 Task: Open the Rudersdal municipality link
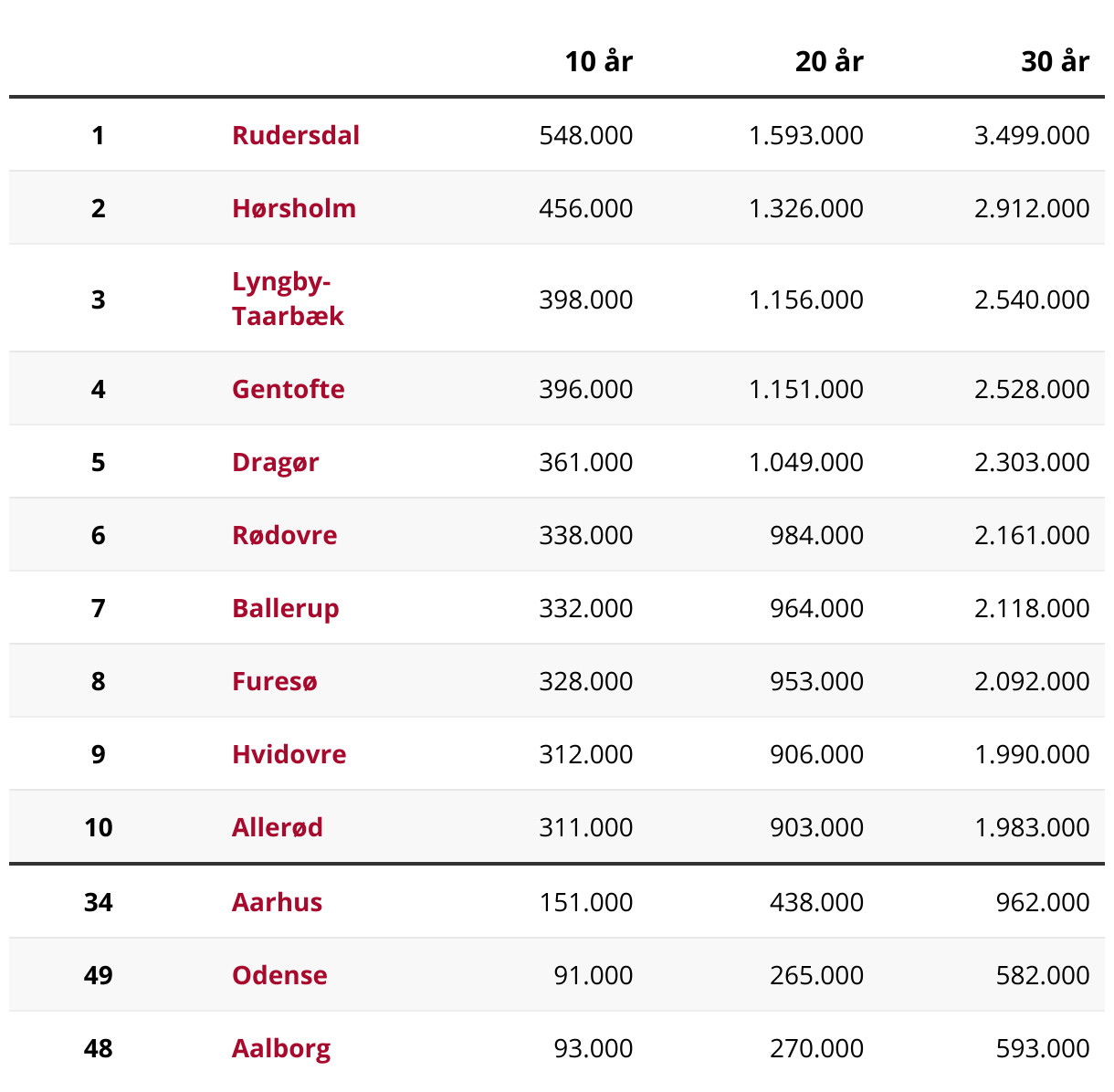pyautogui.click(x=295, y=135)
